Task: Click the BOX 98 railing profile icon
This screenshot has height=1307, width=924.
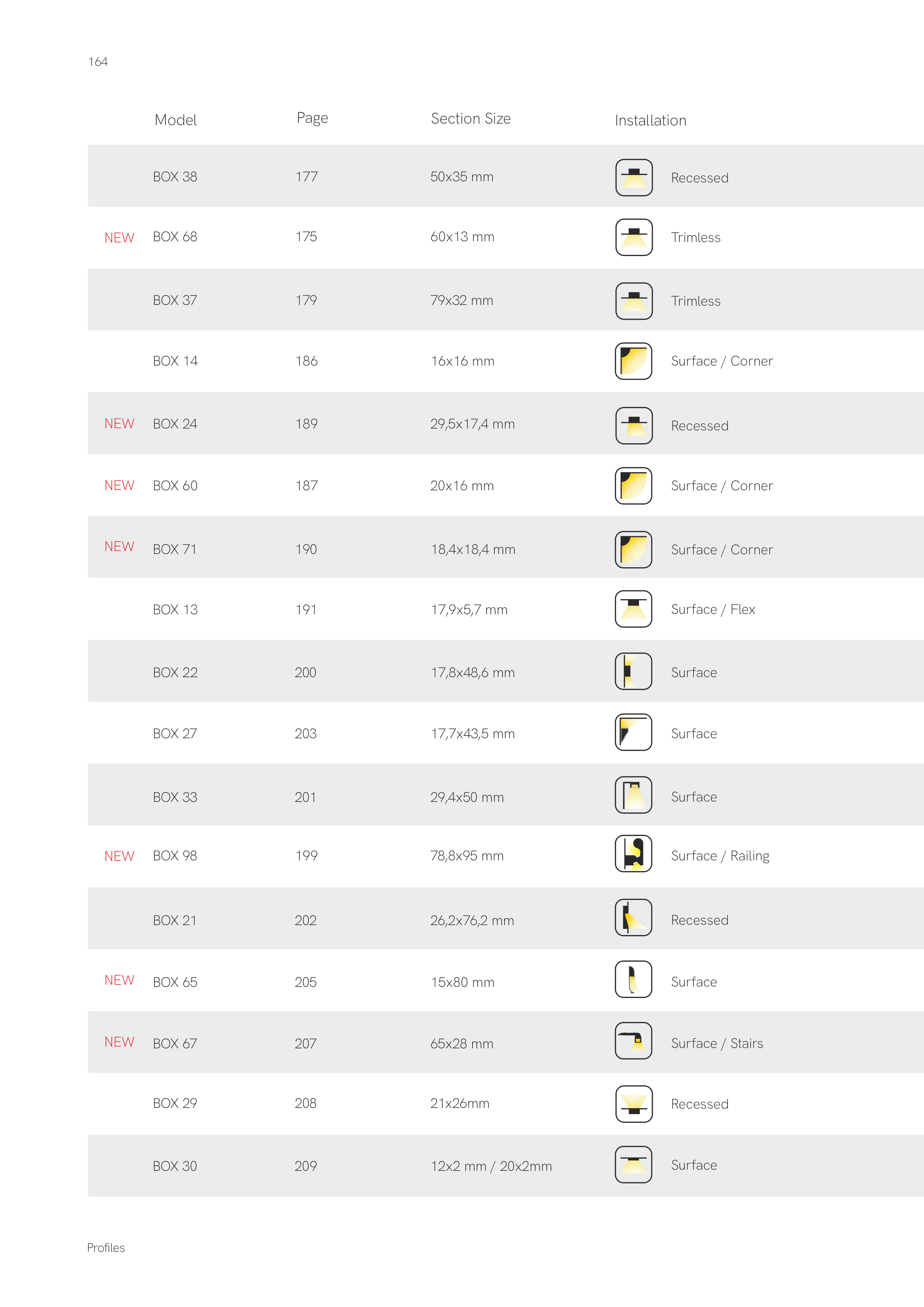Action: click(x=633, y=854)
